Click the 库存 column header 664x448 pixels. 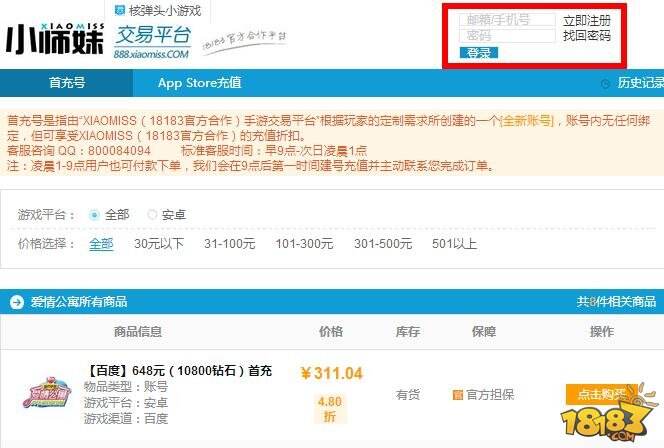click(x=408, y=332)
